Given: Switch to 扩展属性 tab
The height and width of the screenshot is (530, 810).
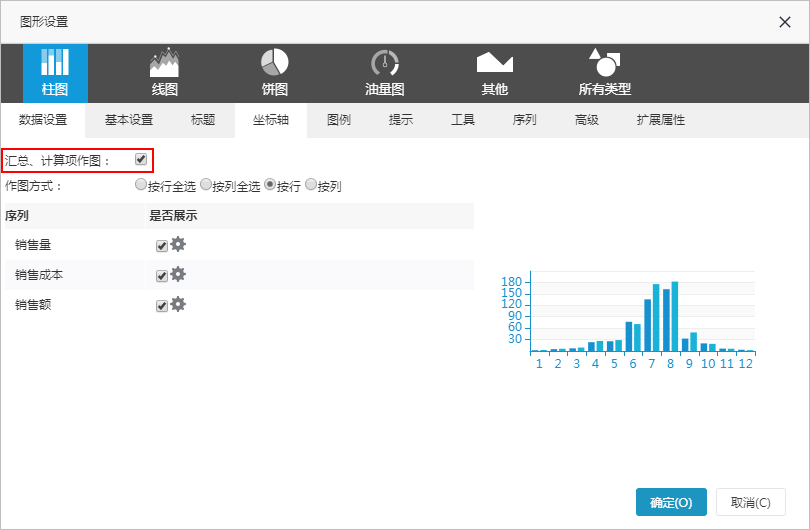Looking at the screenshot, I should [661, 120].
